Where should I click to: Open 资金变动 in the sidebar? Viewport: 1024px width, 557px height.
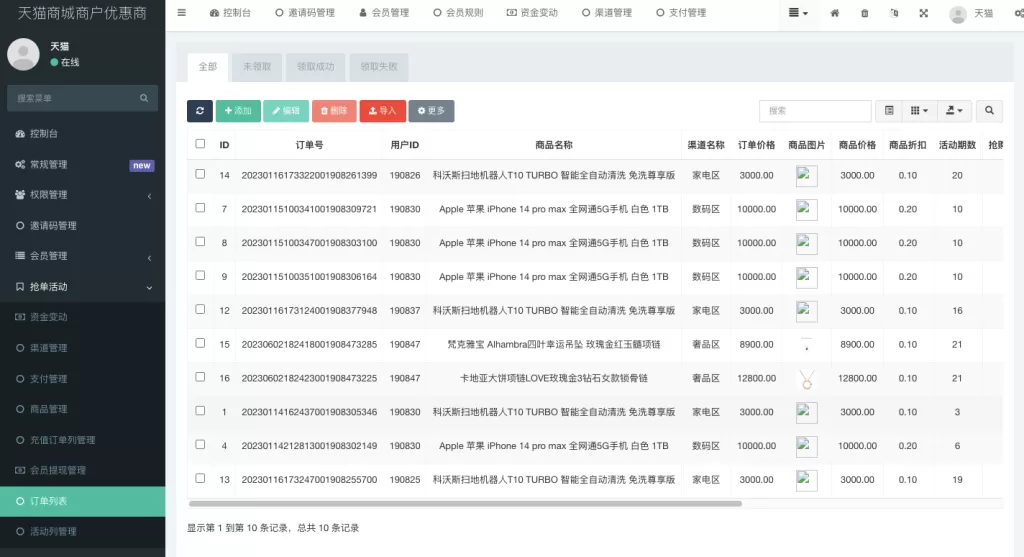point(82,317)
